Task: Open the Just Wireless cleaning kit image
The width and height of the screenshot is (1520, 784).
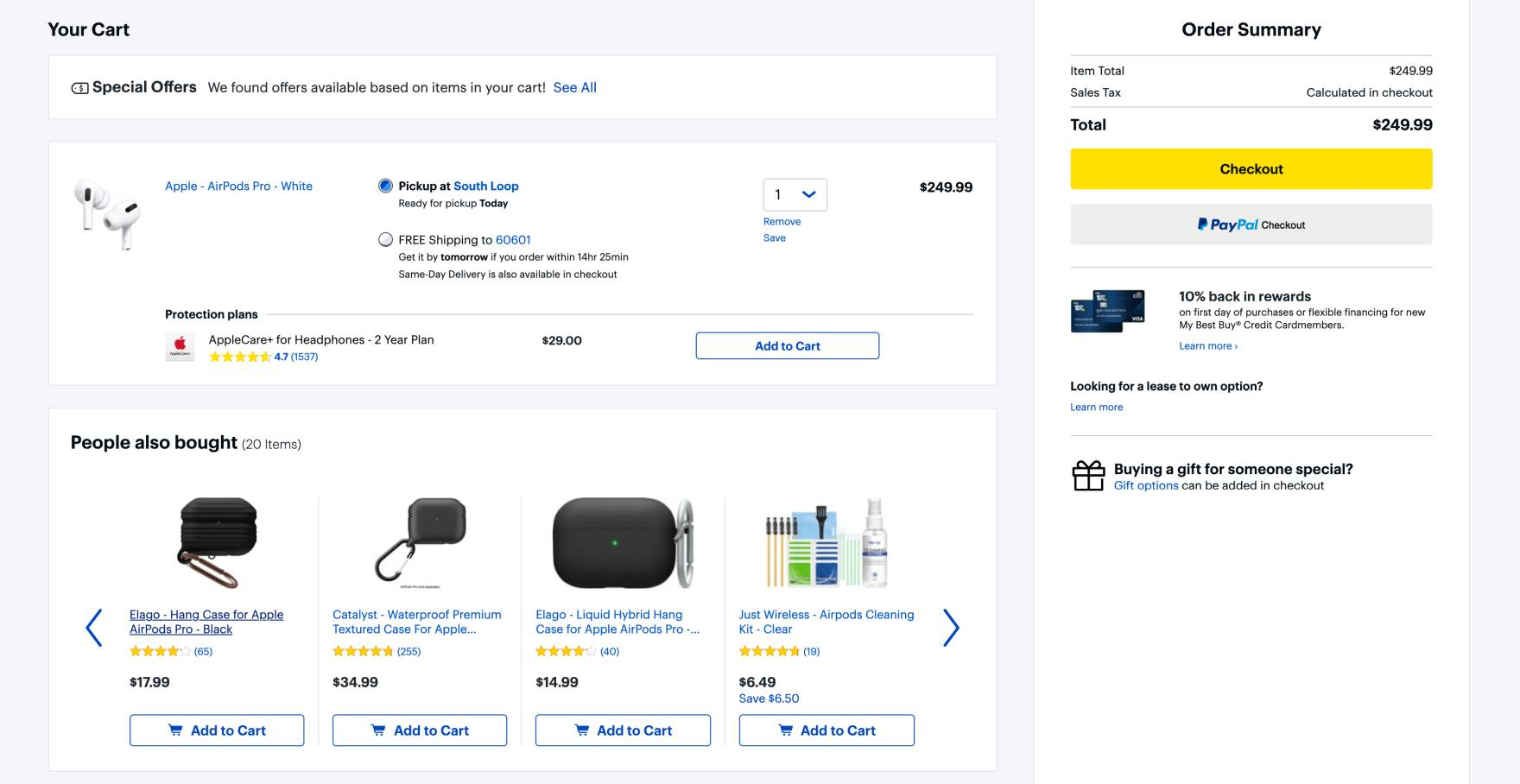Action: pos(826,542)
